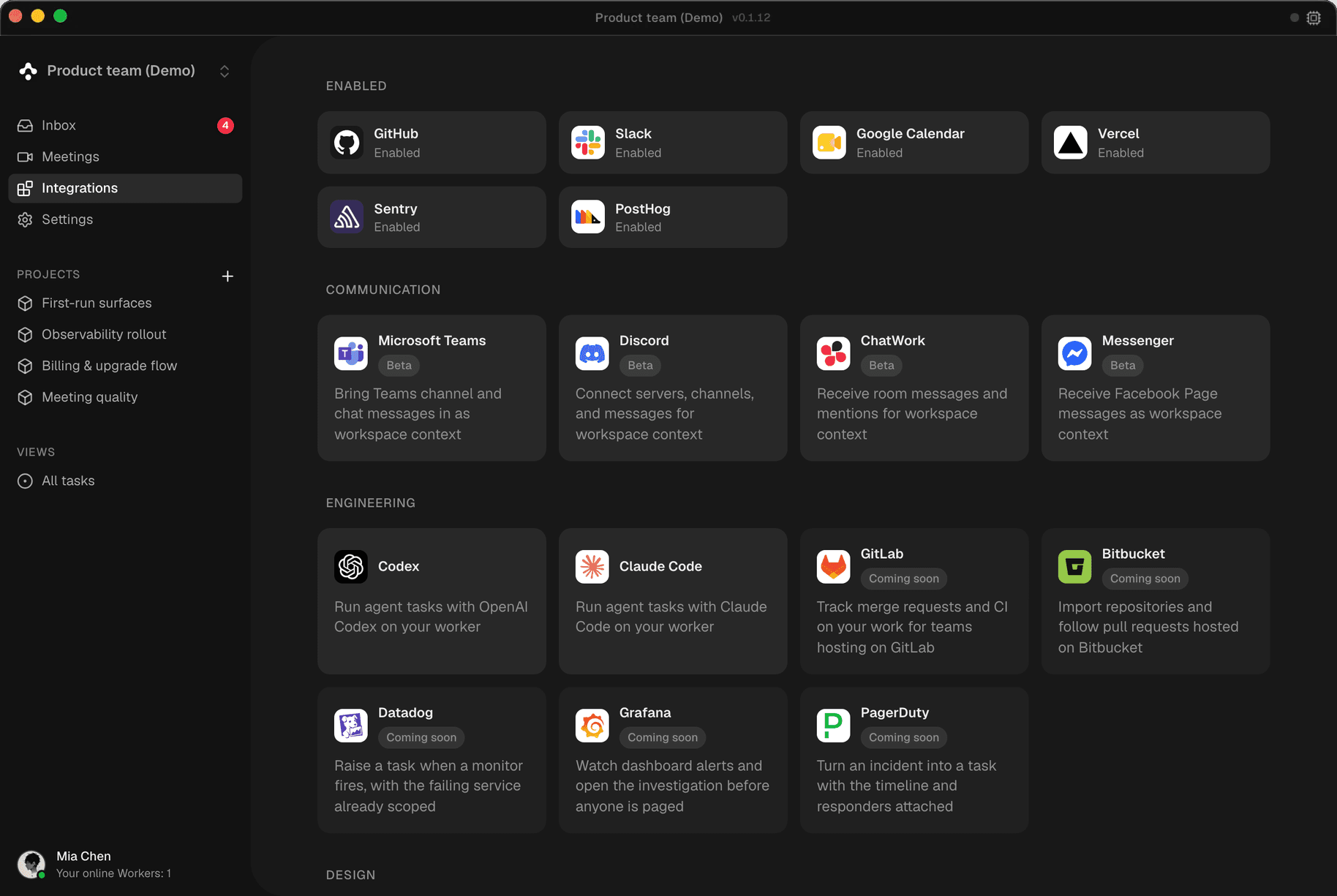The image size is (1337, 896).
Task: Open the First-run surfaces project
Action: click(125, 304)
